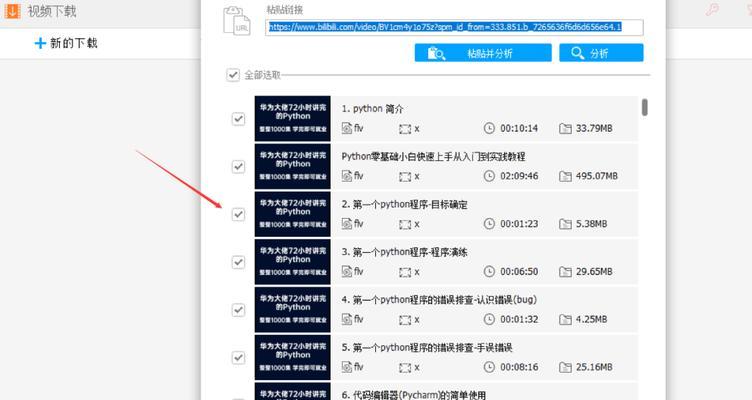The image size is (752, 400).
Task: Select title Python零基础小白快速上手从入门到实践教程
Action: (x=433, y=157)
